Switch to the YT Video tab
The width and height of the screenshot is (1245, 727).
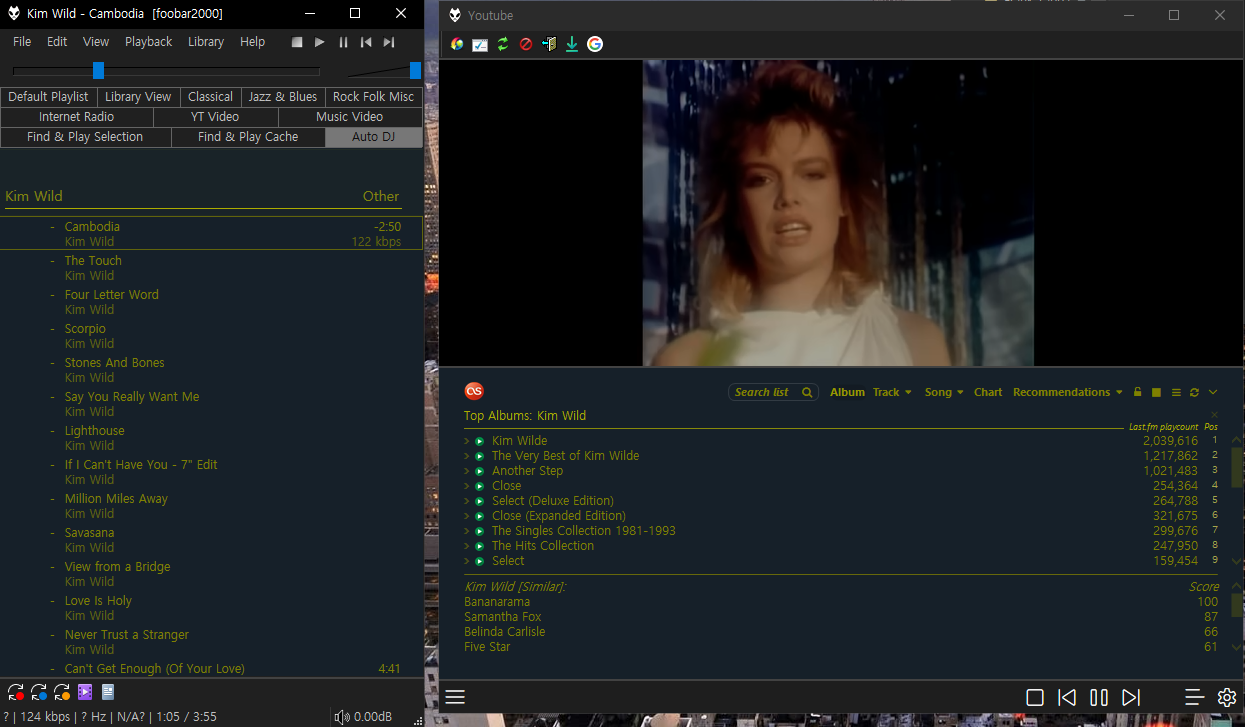pos(215,117)
